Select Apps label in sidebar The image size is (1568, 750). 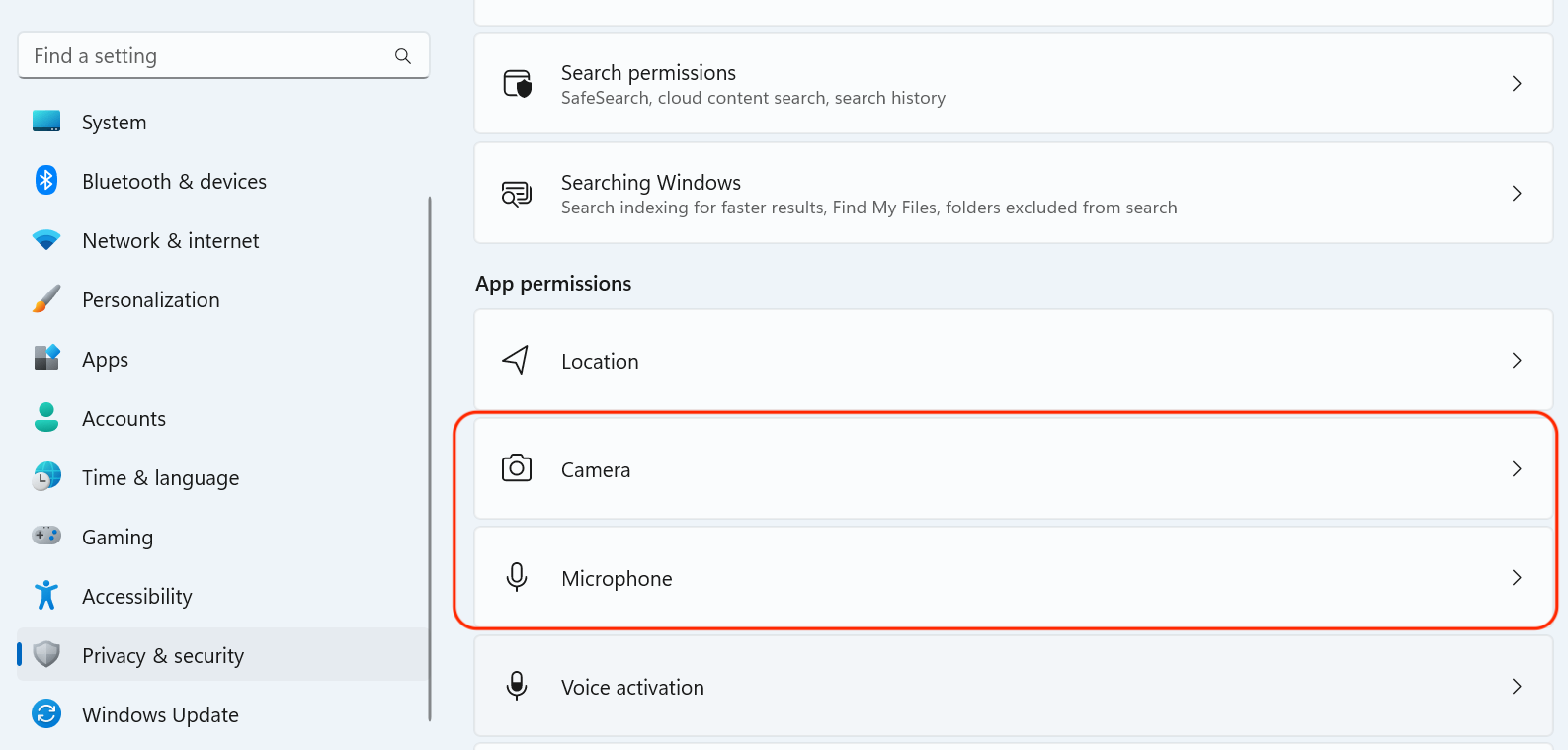(105, 360)
